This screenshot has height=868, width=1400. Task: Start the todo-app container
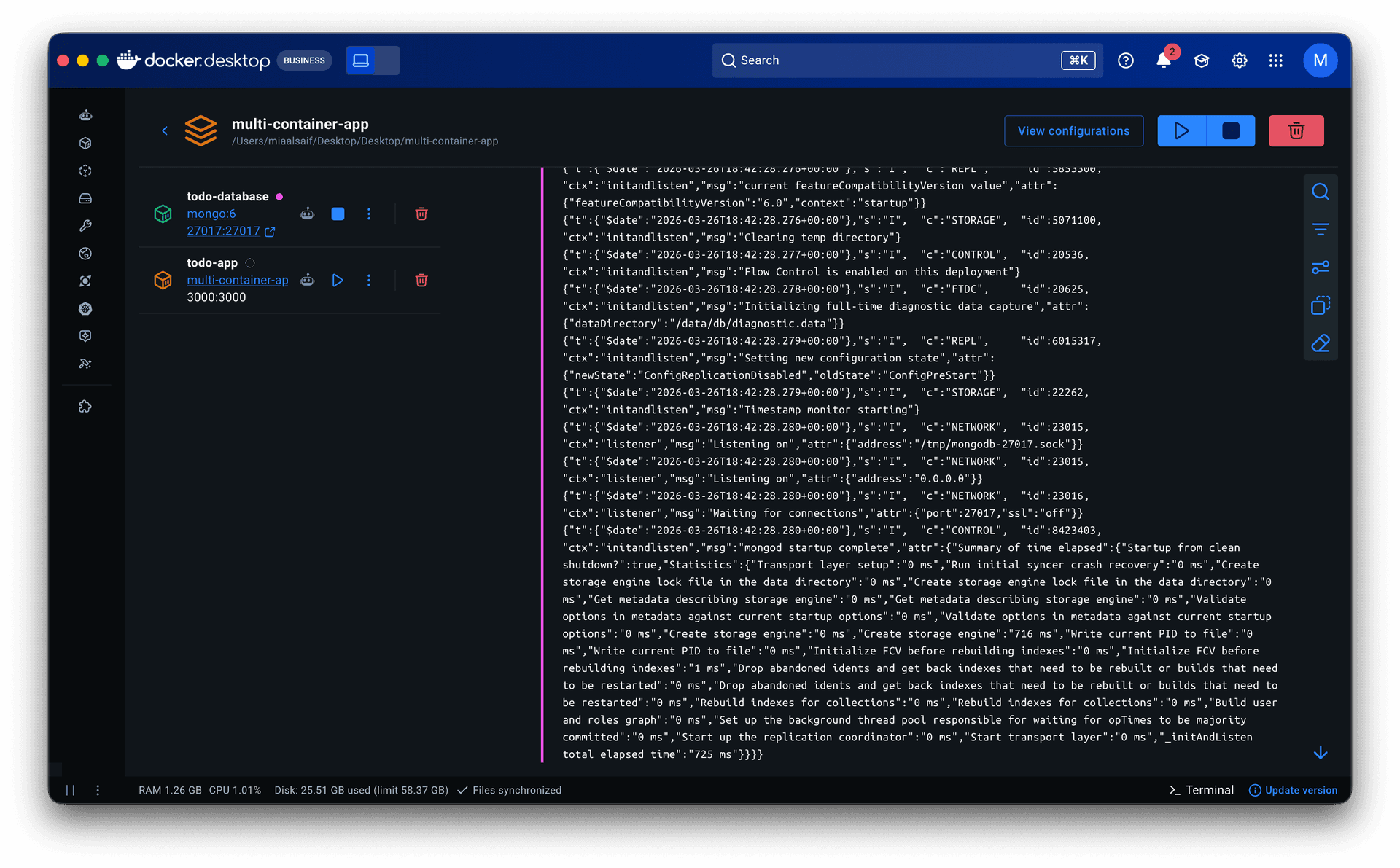coord(338,280)
